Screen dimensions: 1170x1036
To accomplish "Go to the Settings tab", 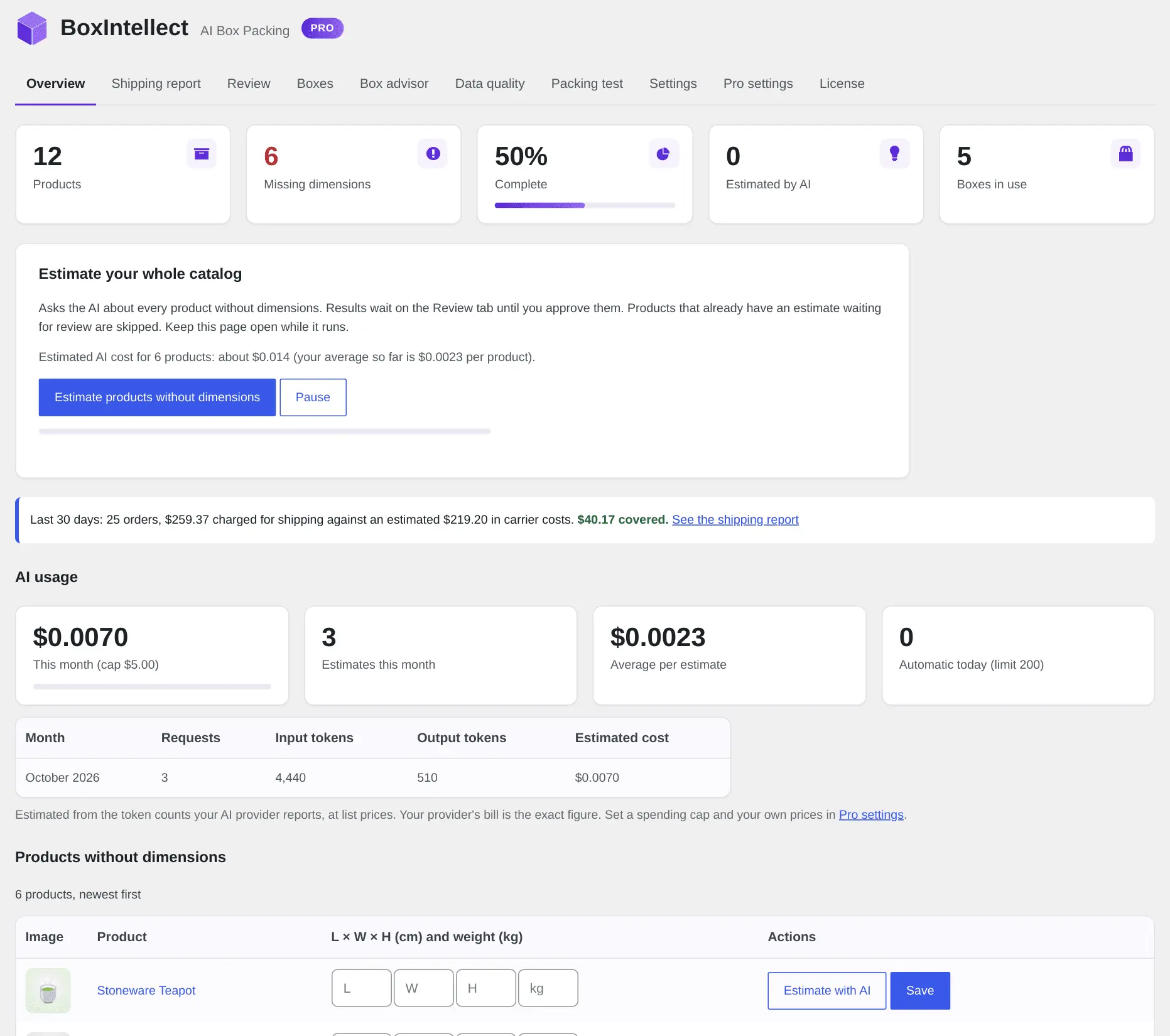I will tap(673, 84).
